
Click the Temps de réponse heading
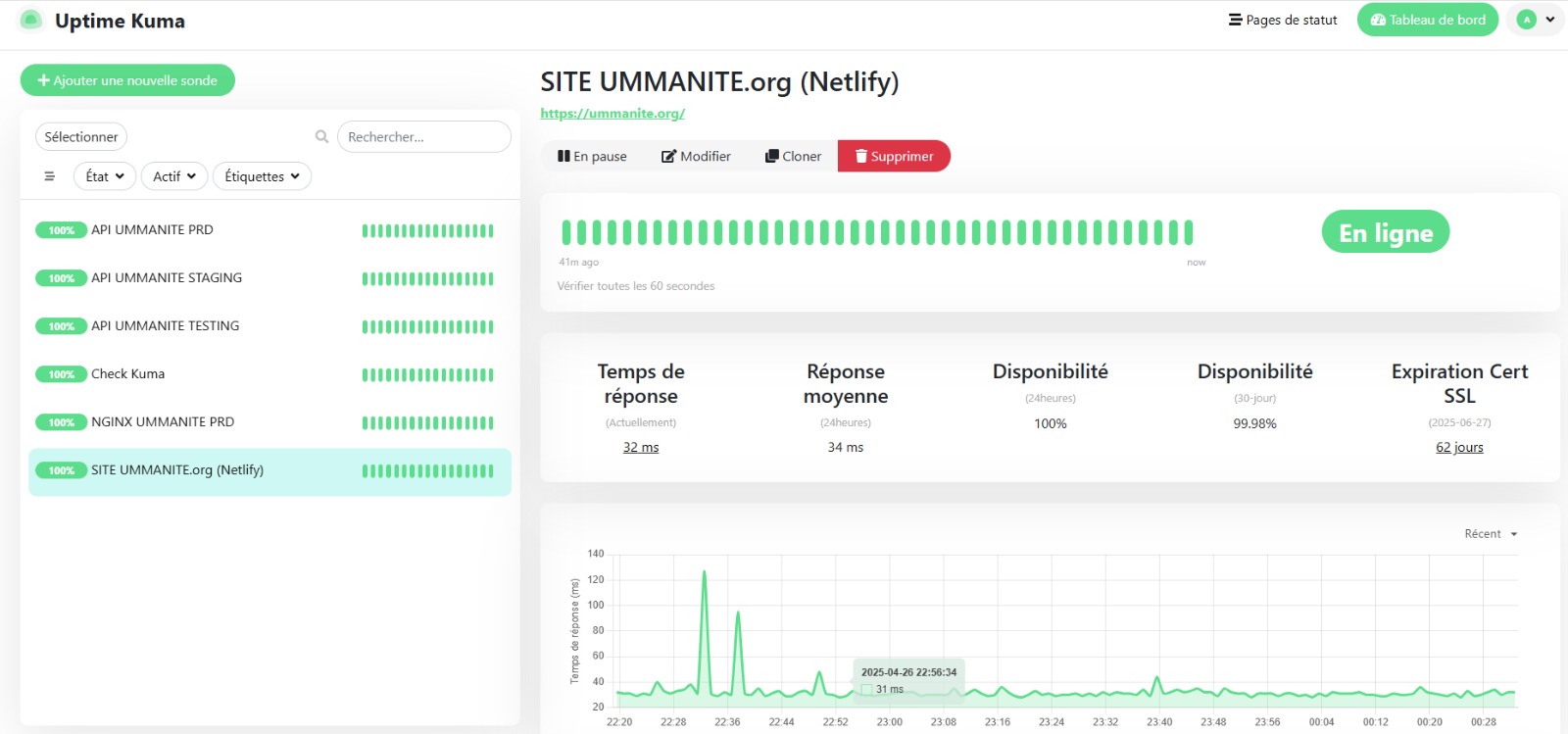tap(641, 383)
